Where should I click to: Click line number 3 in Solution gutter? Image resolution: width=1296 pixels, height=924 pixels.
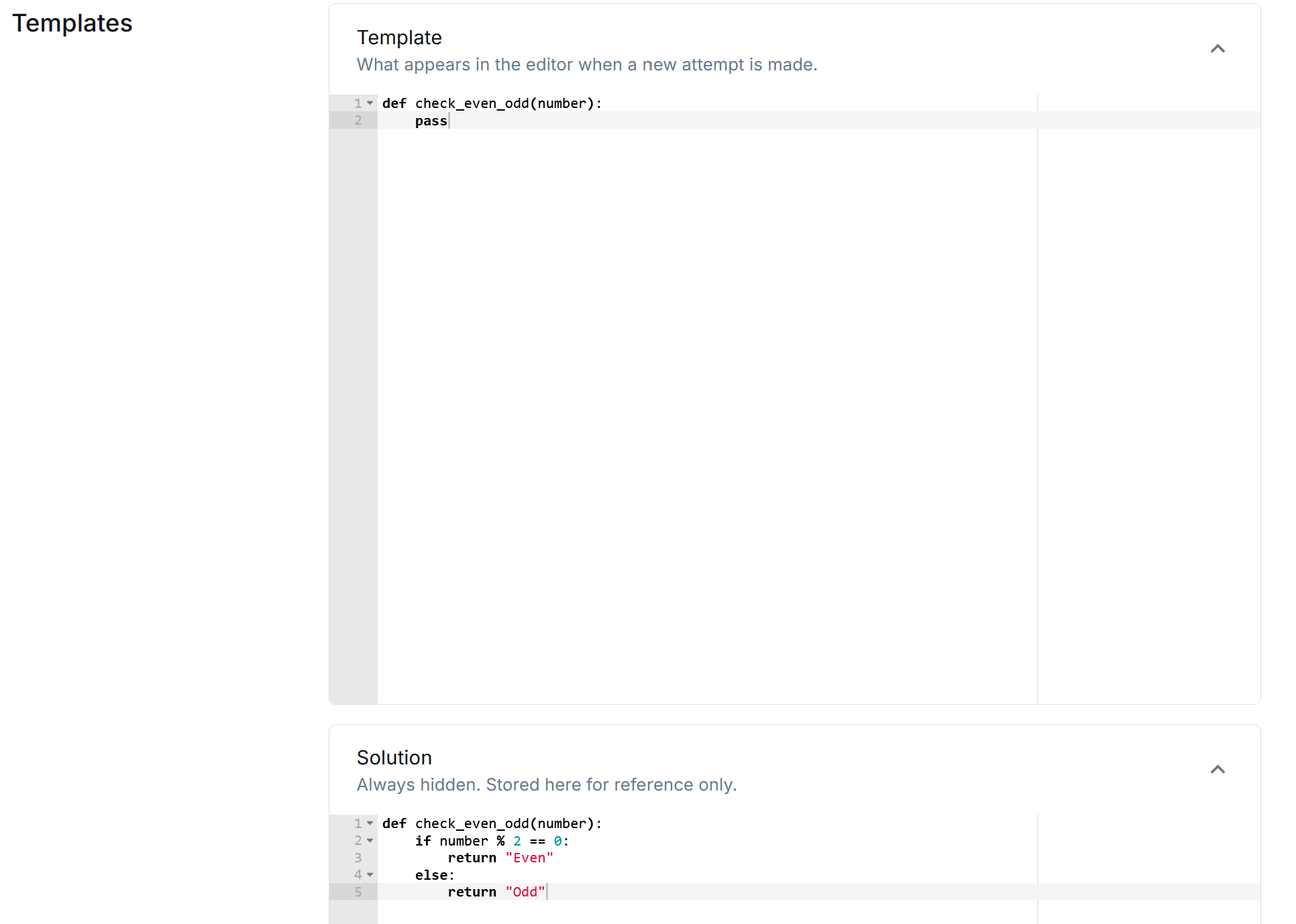coord(358,858)
